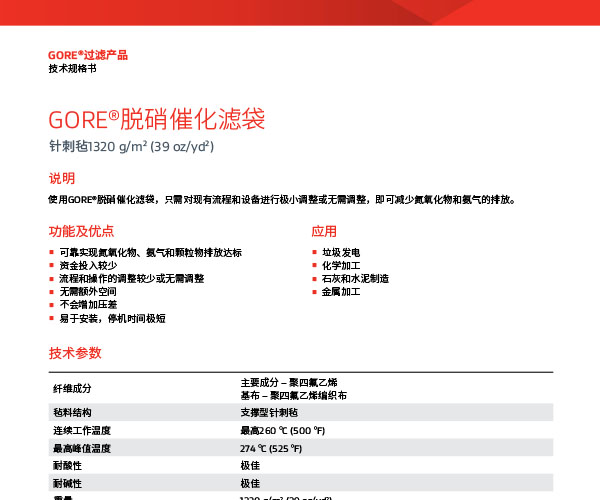Click the value '最高260 ℃ (500 ℉)'
Viewport: 600px width, 500px height.
click(x=283, y=430)
